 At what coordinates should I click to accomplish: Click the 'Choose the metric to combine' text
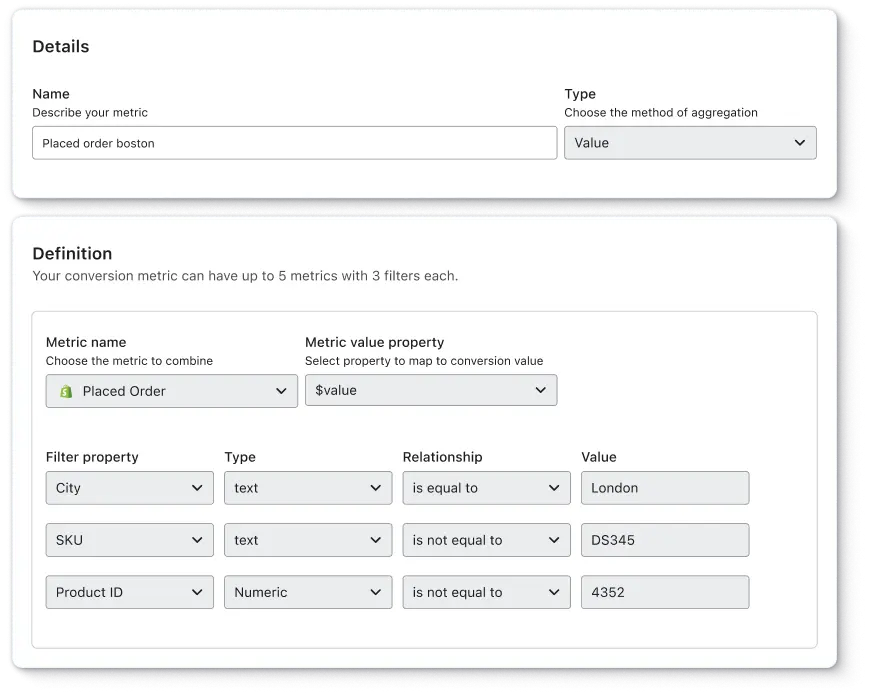tap(129, 361)
